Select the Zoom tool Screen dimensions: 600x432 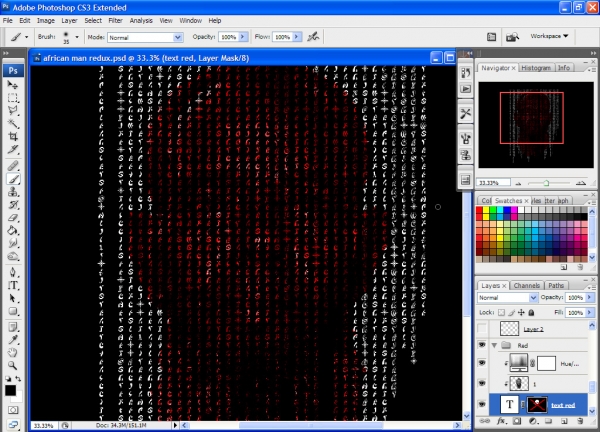13,366
